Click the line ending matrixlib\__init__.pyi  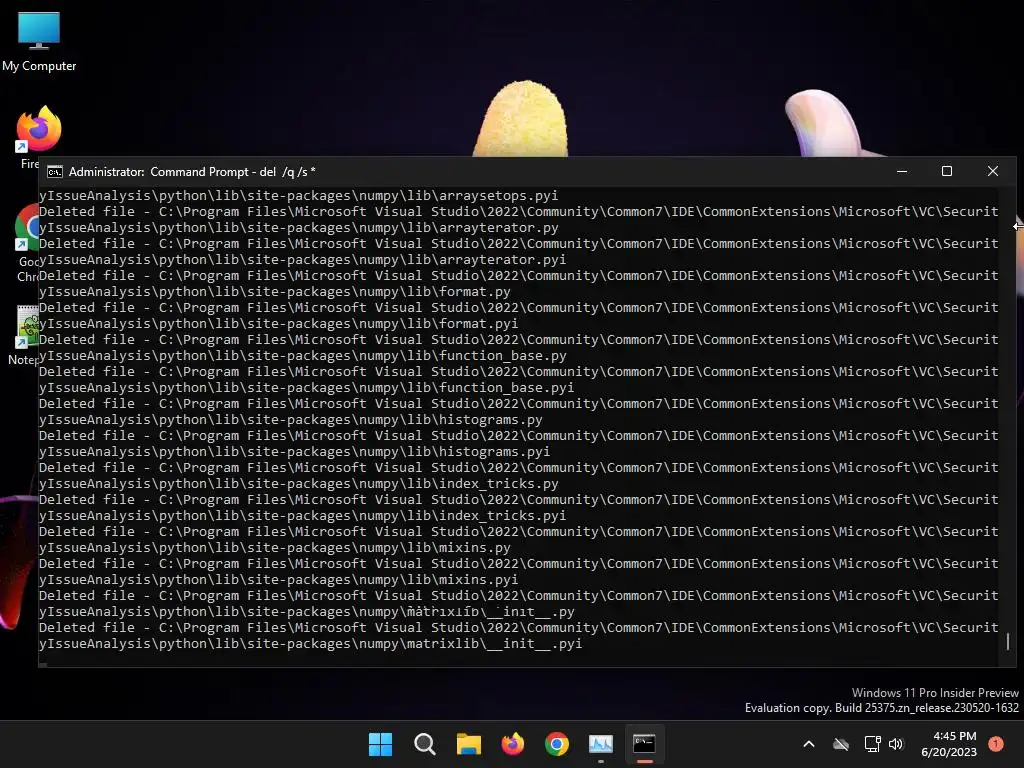[311, 643]
